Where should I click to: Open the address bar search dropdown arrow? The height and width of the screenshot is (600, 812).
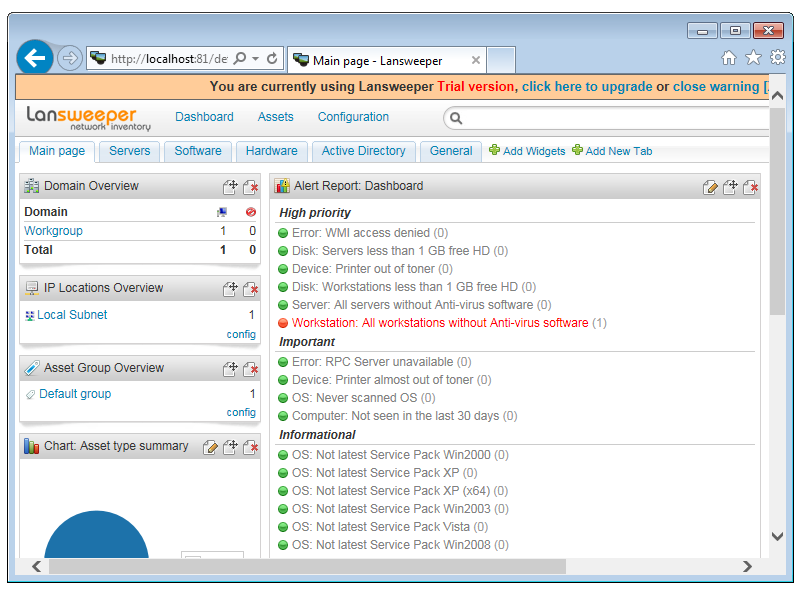pyautogui.click(x=255, y=59)
